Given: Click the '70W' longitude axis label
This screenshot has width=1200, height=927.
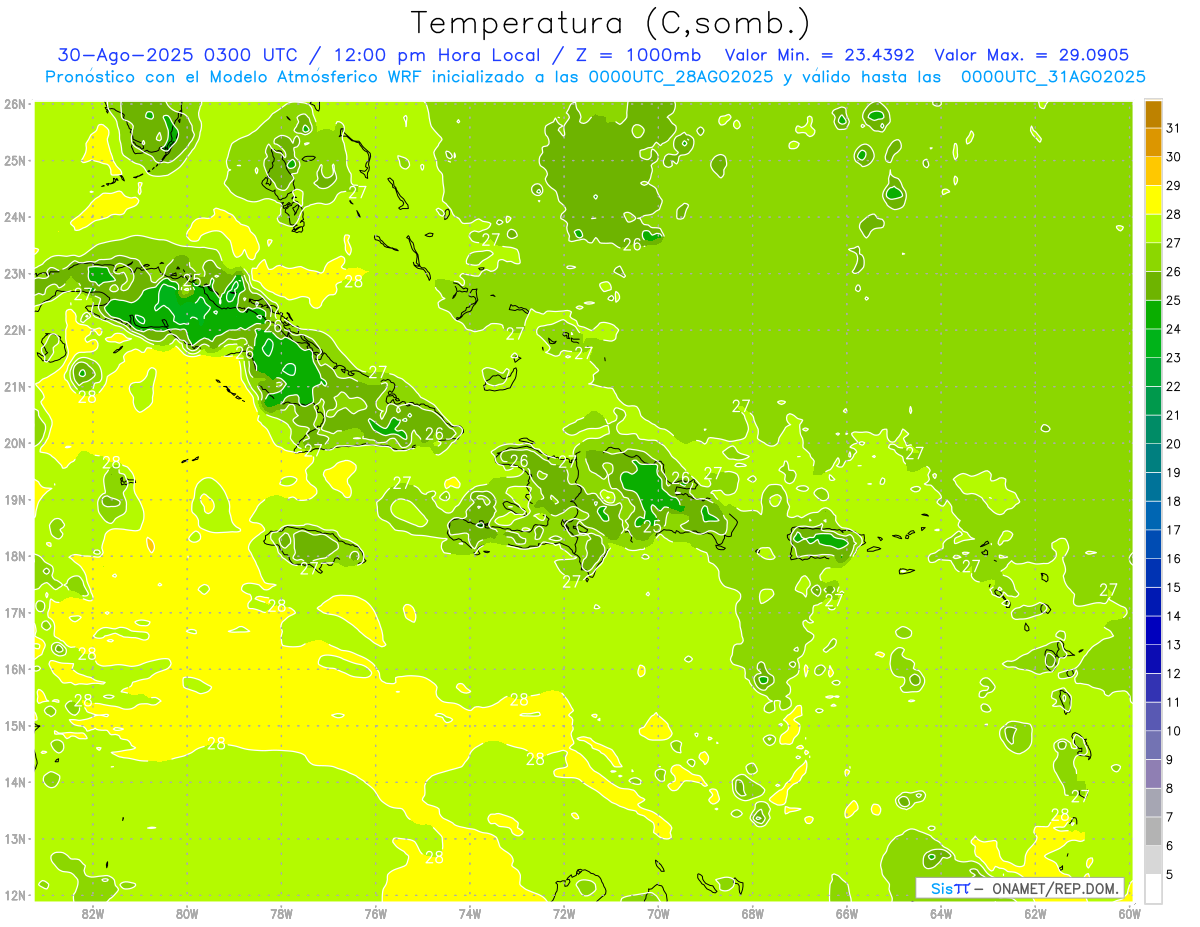Looking at the screenshot, I should tap(658, 913).
